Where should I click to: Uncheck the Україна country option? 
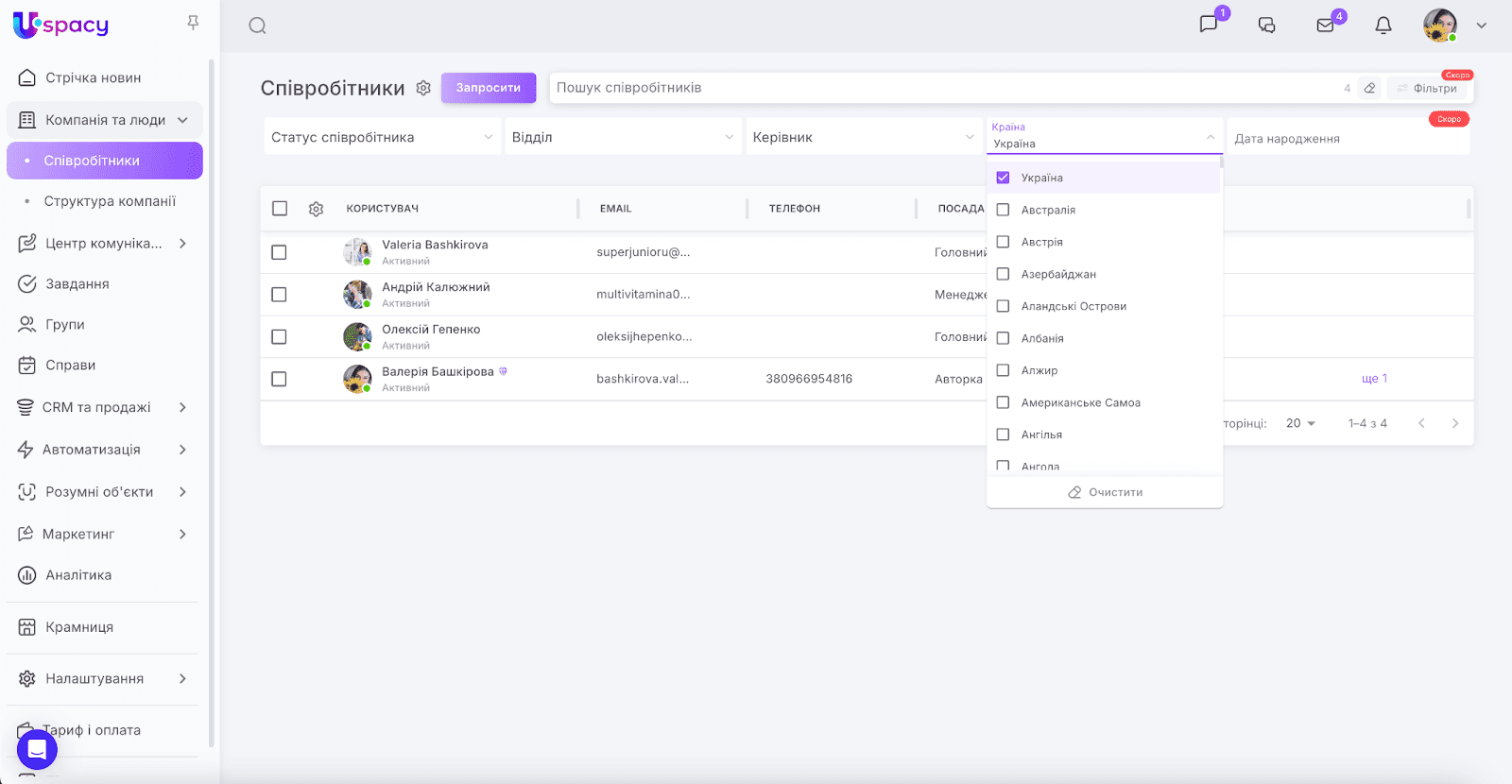tap(1004, 178)
